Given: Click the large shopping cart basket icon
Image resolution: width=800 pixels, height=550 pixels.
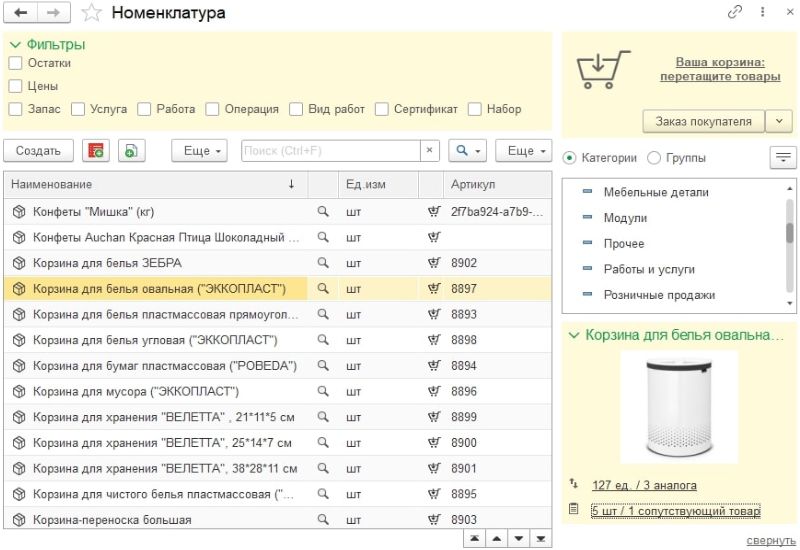Looking at the screenshot, I should click(x=603, y=69).
